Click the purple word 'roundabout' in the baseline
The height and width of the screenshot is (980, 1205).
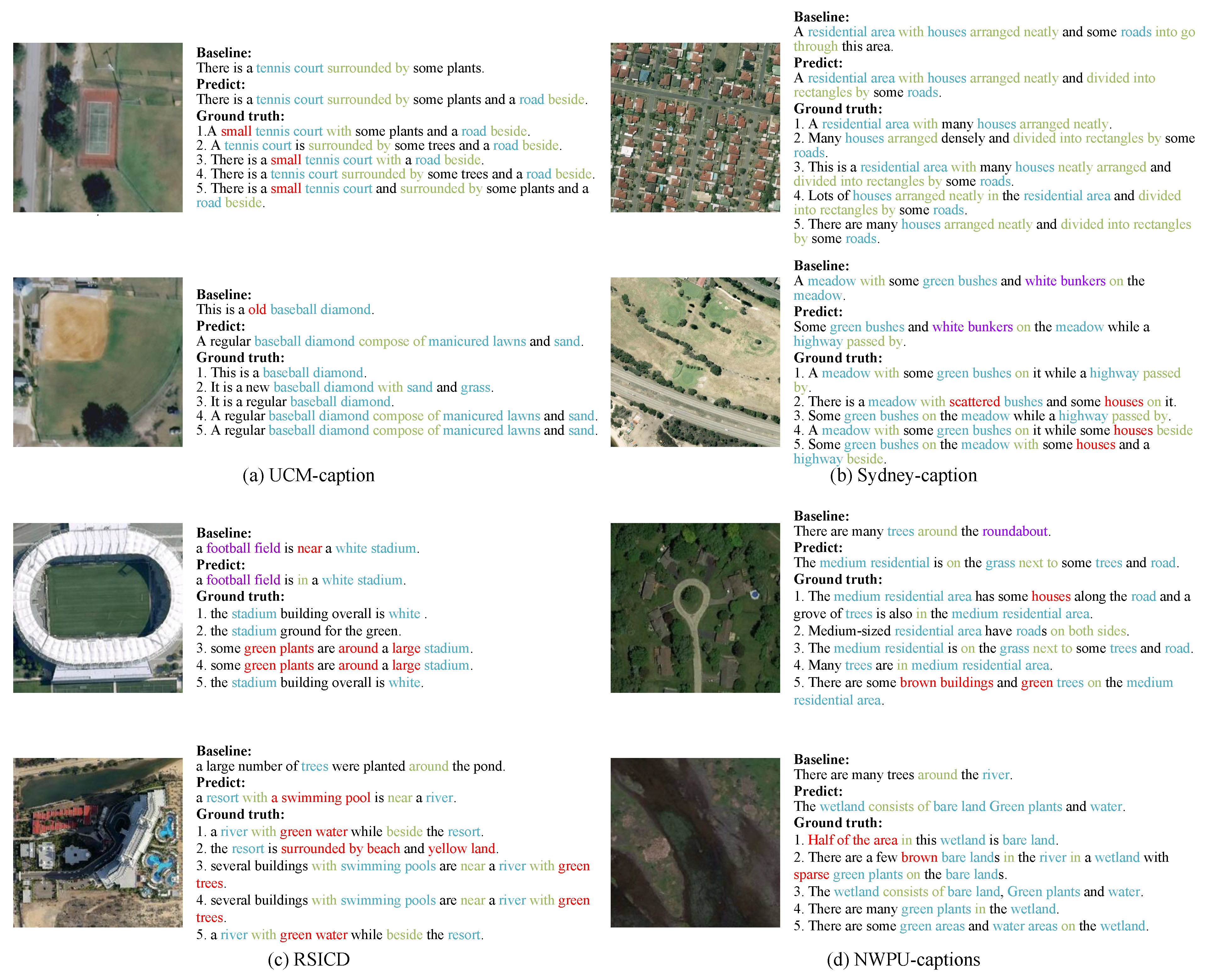coord(1014,531)
